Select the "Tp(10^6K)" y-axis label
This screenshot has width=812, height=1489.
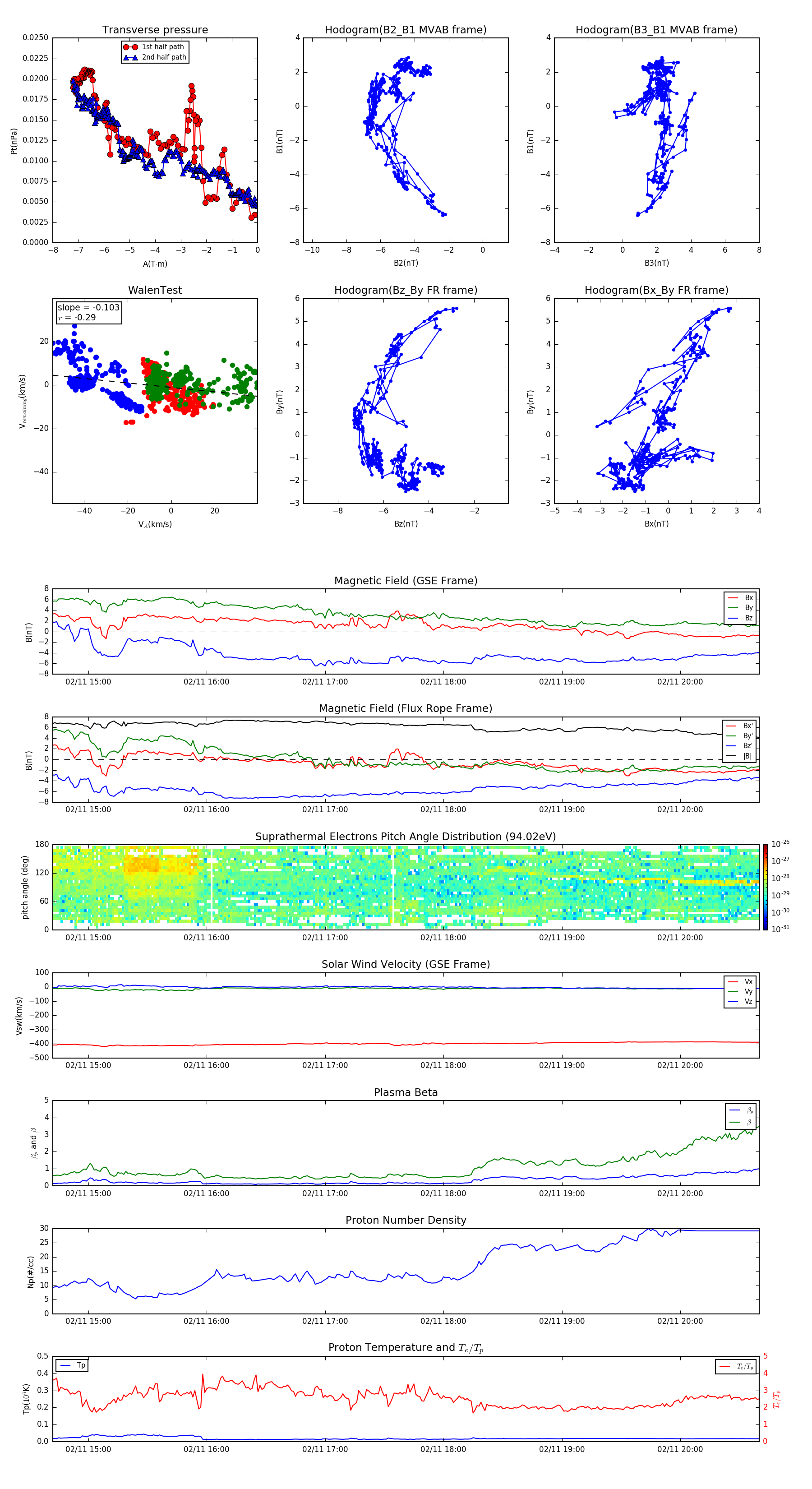coord(26,1399)
